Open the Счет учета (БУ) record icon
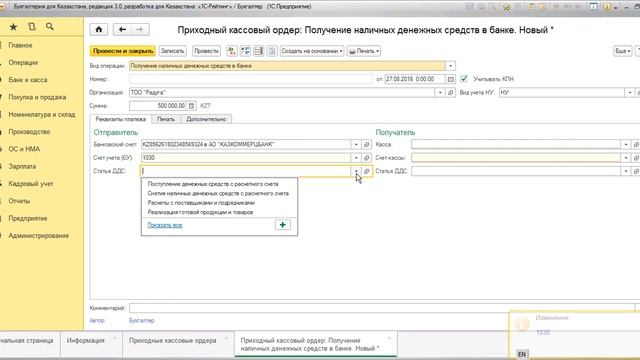 point(366,158)
